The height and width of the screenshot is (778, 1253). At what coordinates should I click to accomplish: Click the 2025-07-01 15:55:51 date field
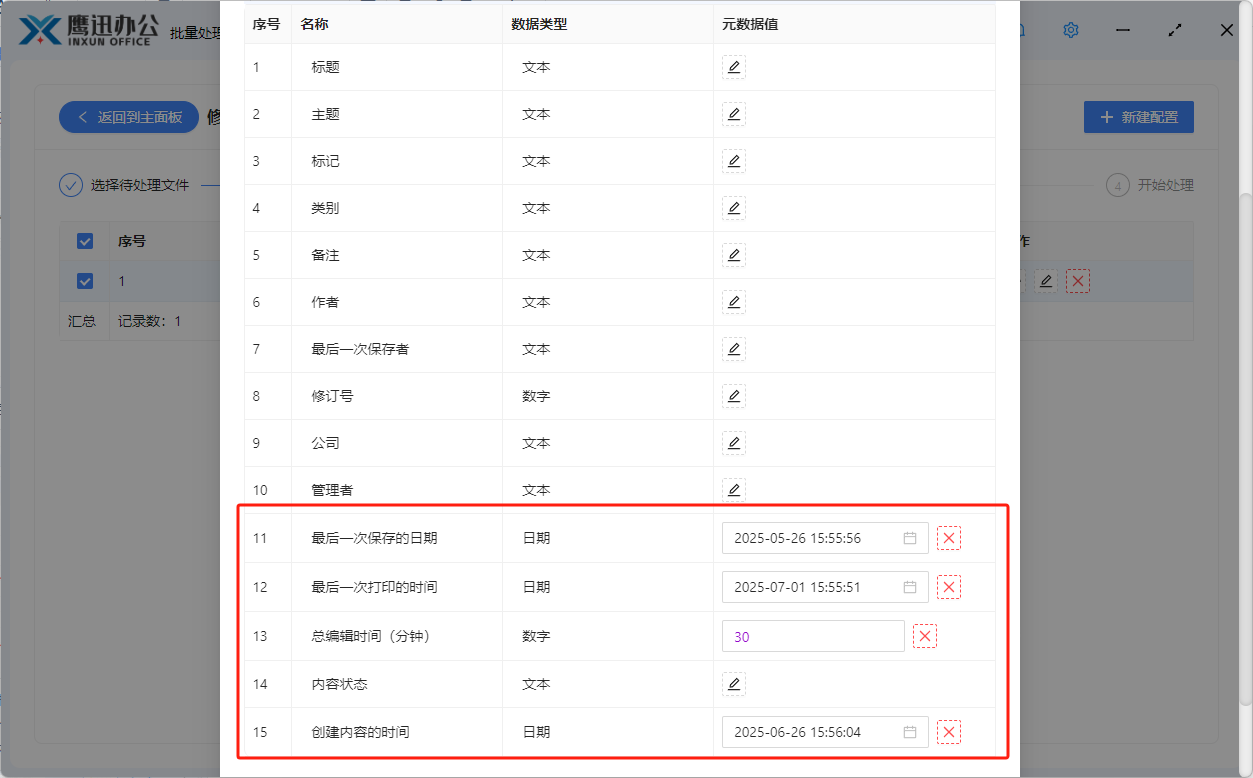tap(825, 587)
